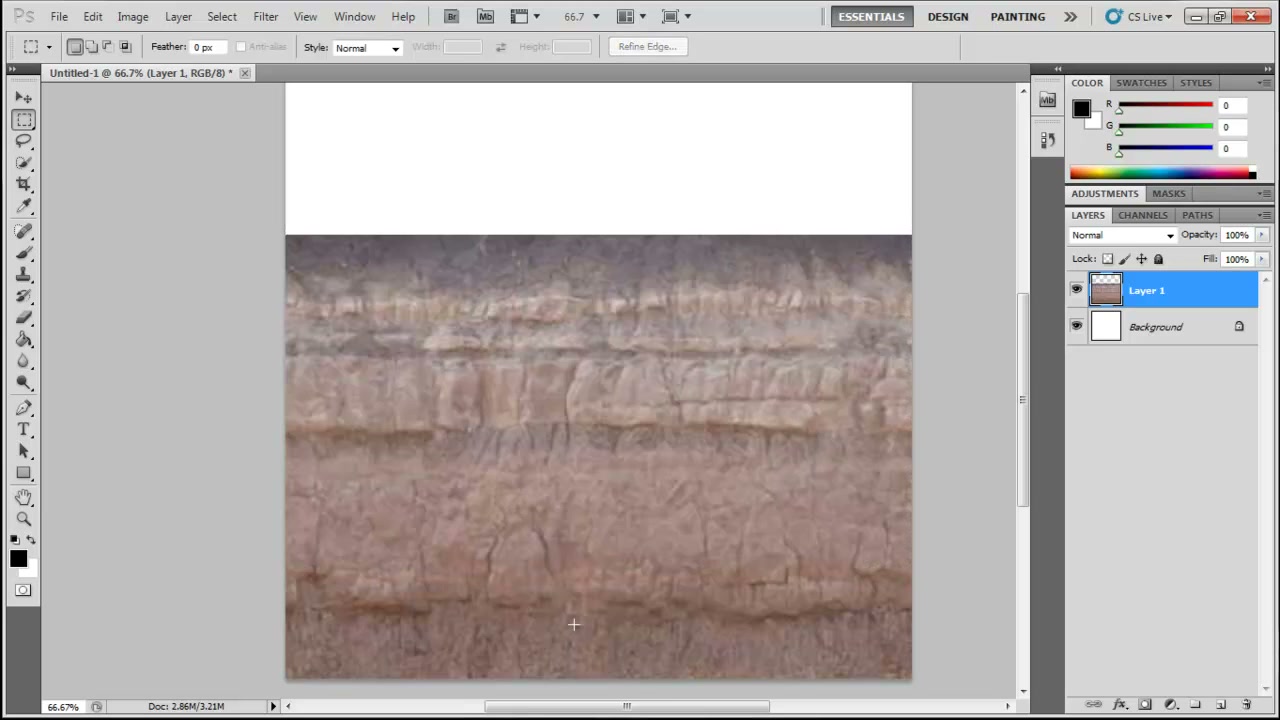
Task: Open the Select menu
Action: point(222,17)
